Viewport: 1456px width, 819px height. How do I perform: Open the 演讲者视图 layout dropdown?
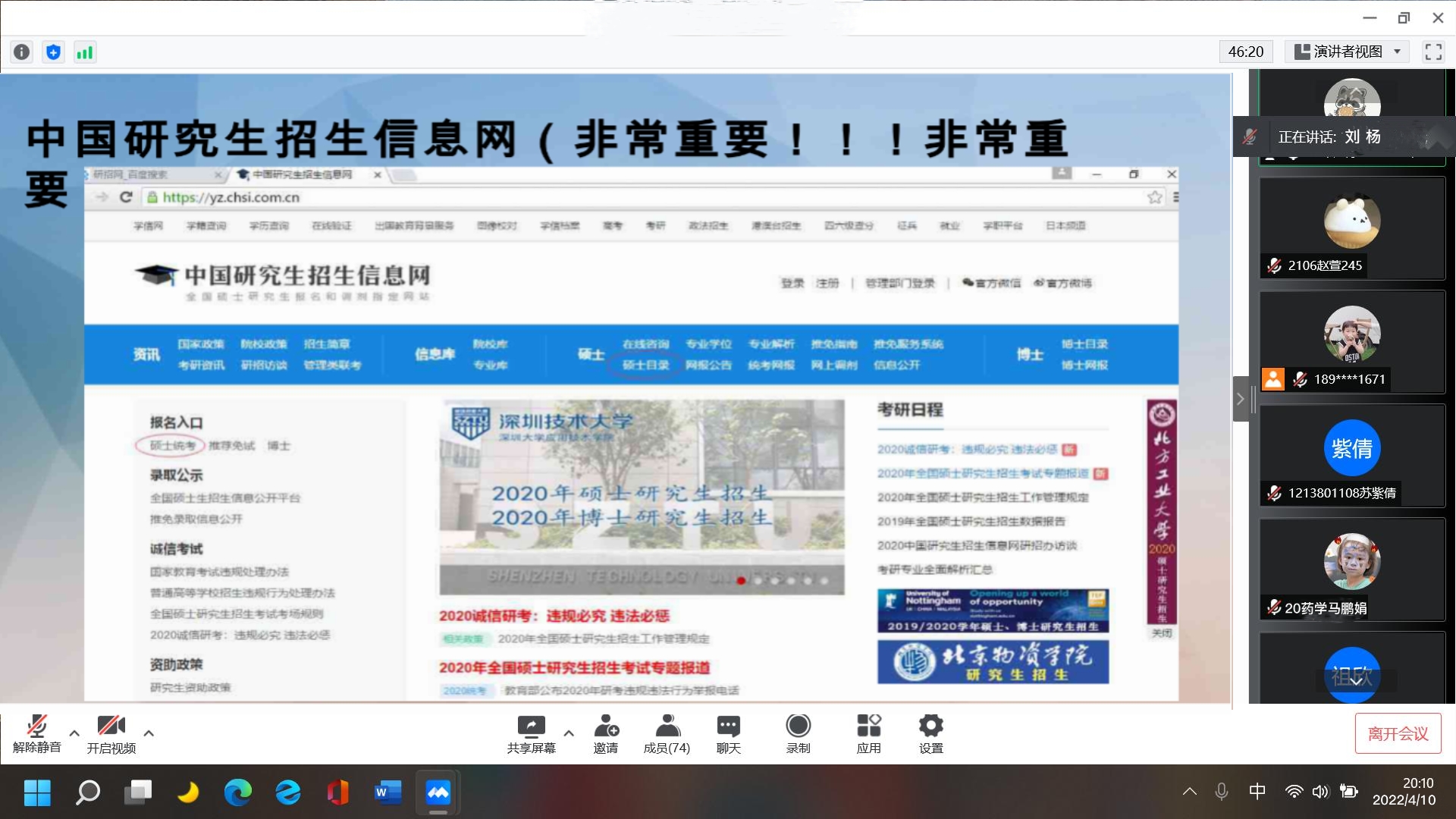(1347, 52)
